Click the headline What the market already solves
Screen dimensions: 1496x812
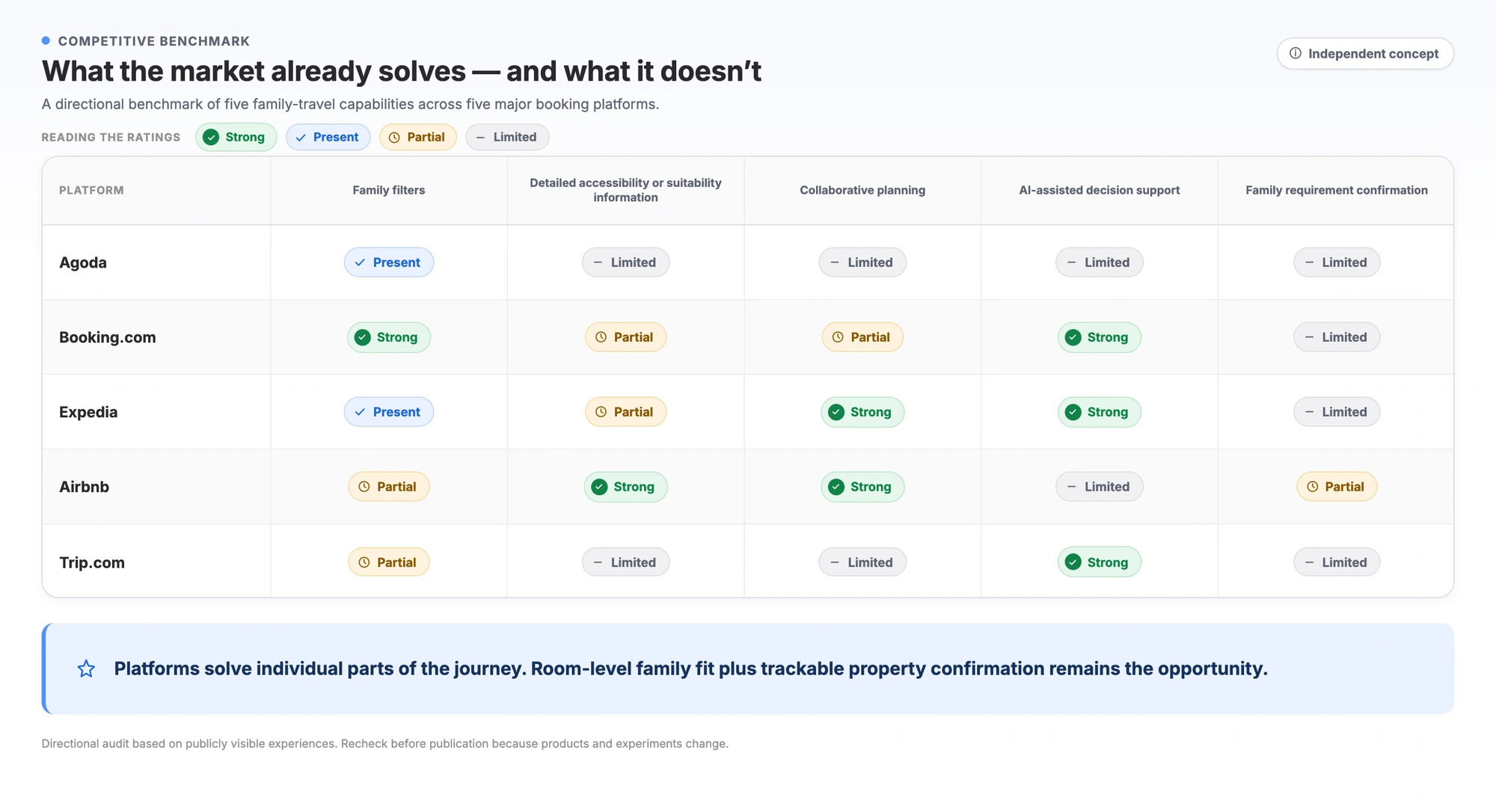pos(402,72)
